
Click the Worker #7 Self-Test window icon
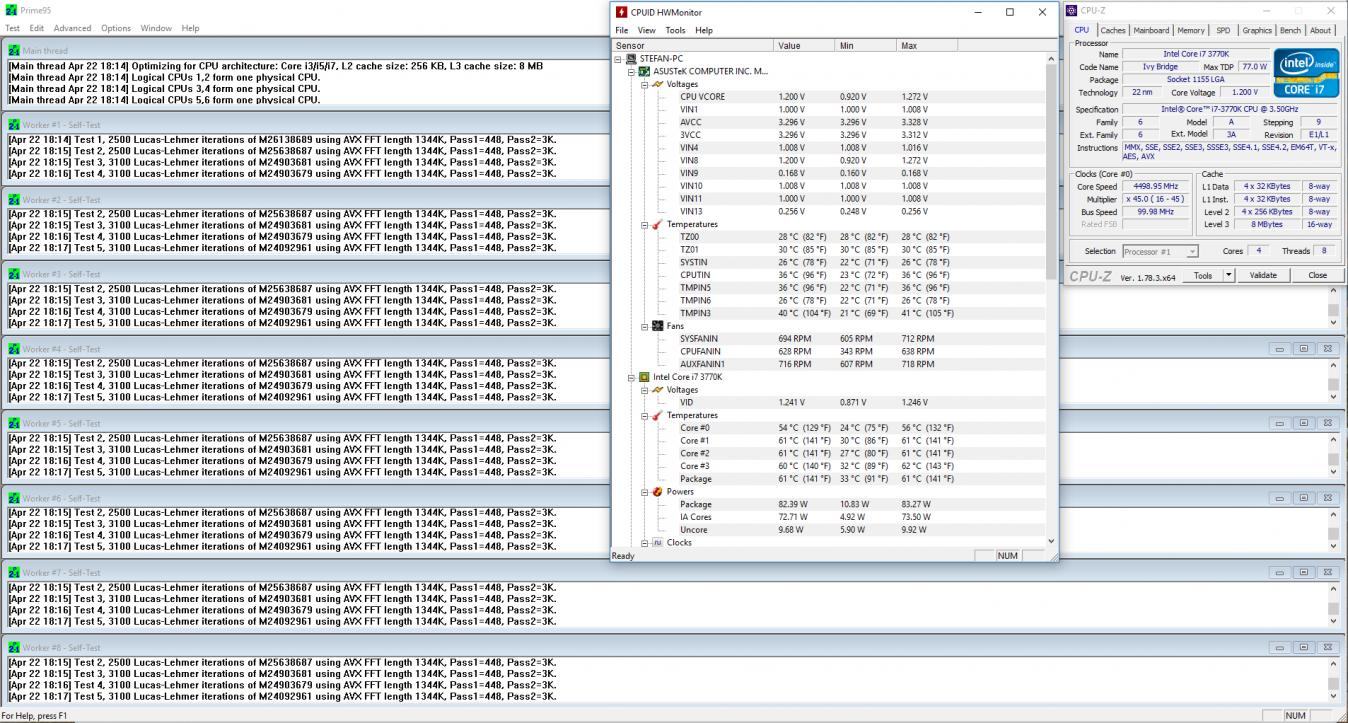click(14, 573)
